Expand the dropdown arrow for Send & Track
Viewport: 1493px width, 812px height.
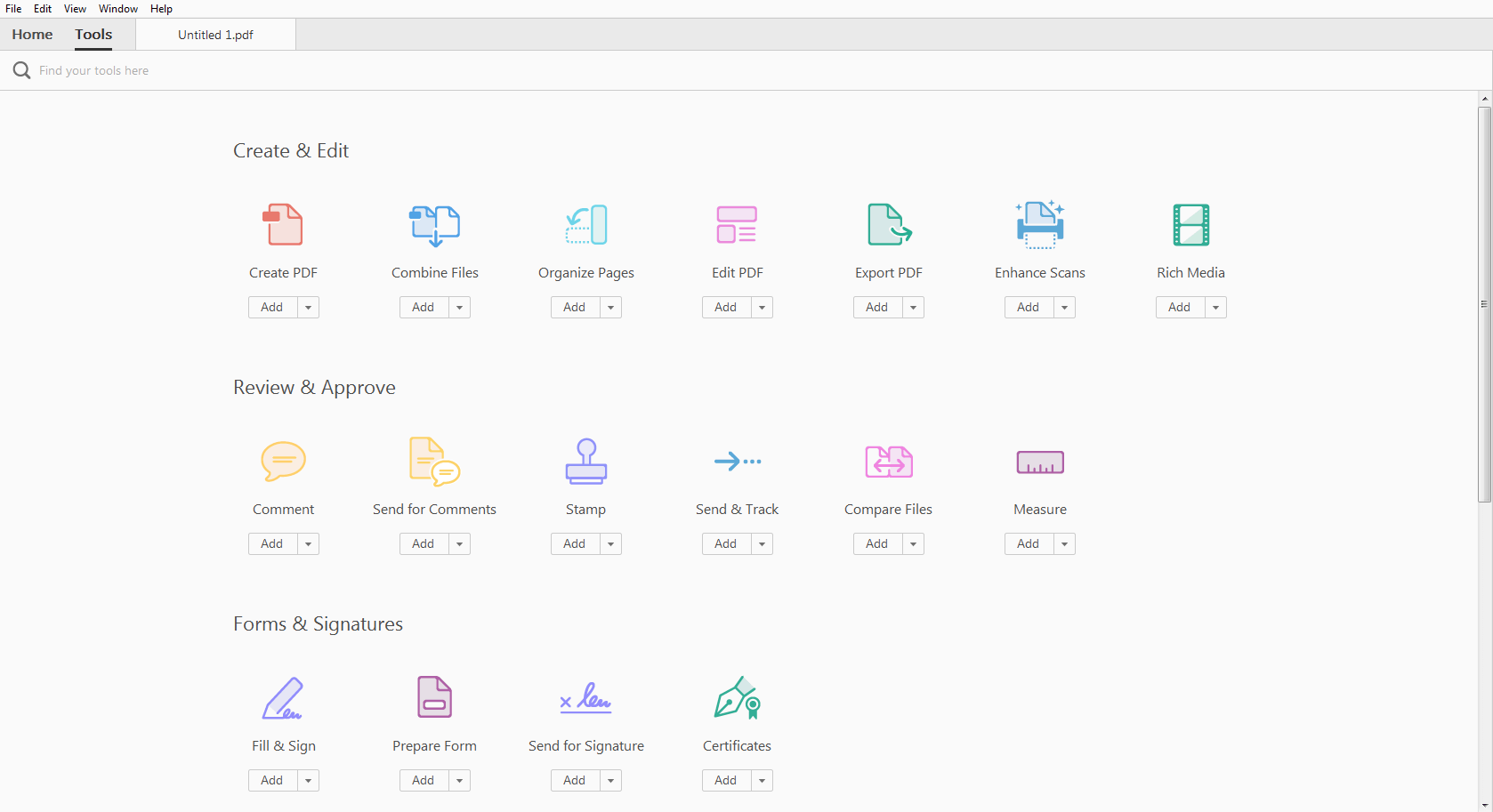[762, 543]
